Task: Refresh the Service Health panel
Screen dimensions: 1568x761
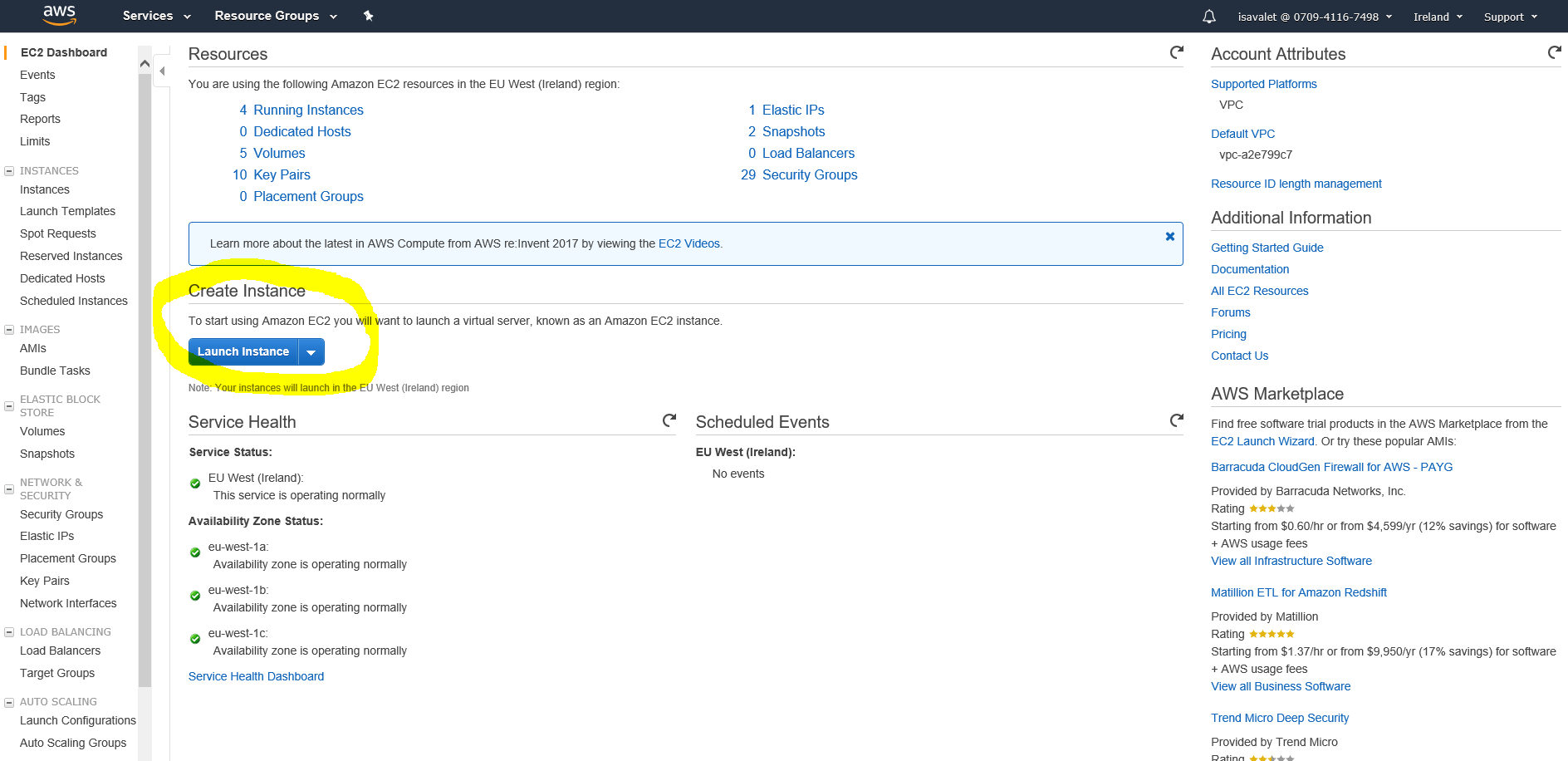Action: tap(669, 420)
